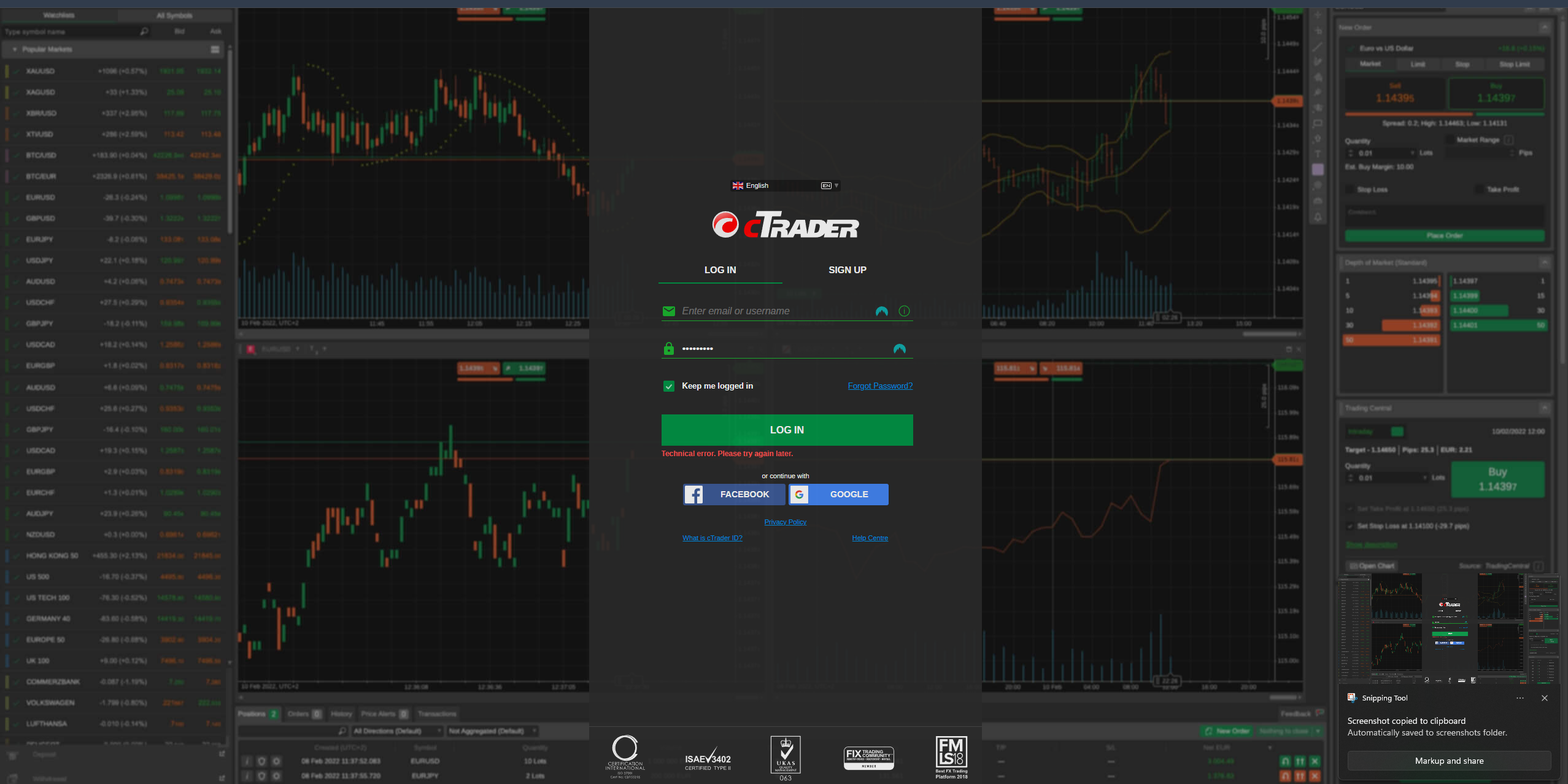Enable the Market Range checkbox

(x=1450, y=140)
